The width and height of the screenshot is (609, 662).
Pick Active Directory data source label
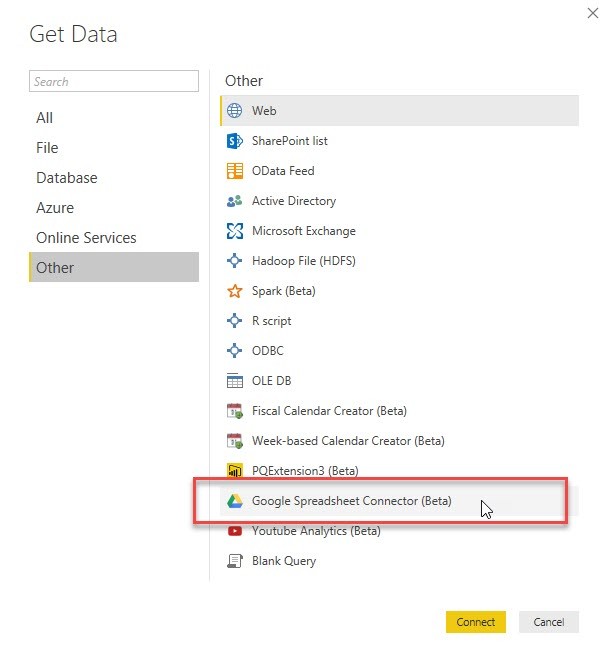[x=294, y=201]
